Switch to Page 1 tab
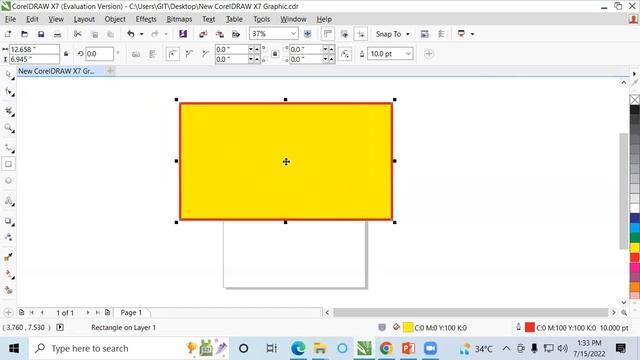Screen dimensions: 640x360 click(131, 313)
